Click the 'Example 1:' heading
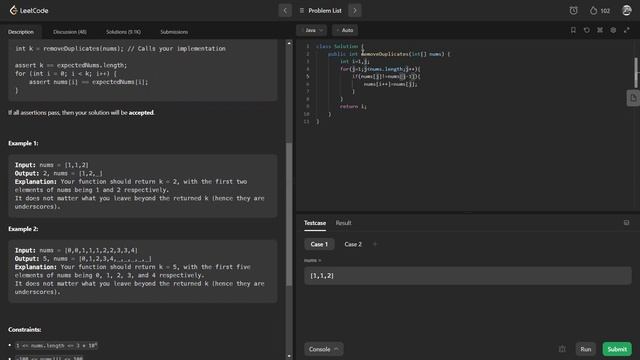 tap(23, 143)
